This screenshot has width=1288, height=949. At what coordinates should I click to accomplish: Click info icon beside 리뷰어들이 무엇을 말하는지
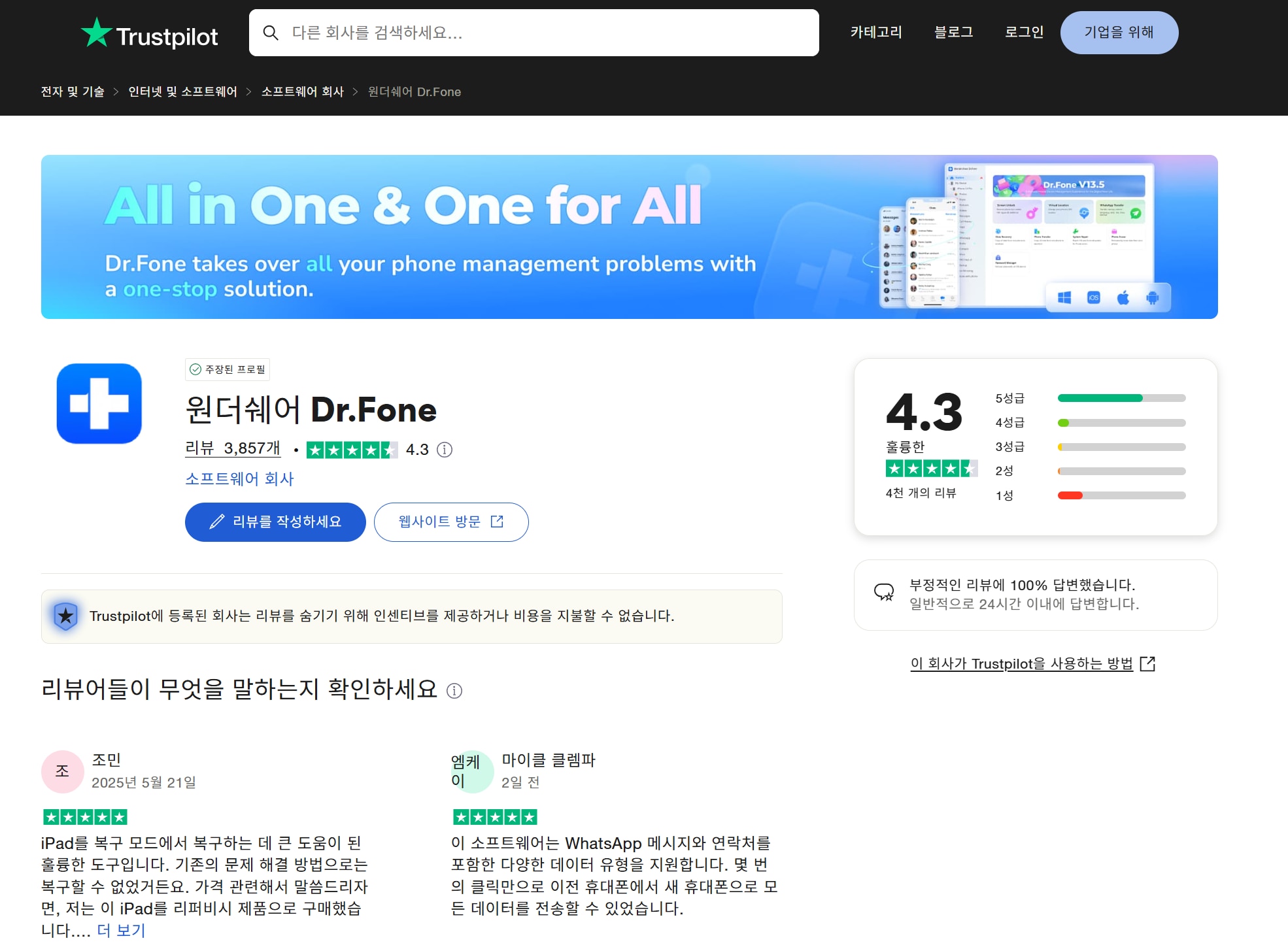(x=454, y=691)
